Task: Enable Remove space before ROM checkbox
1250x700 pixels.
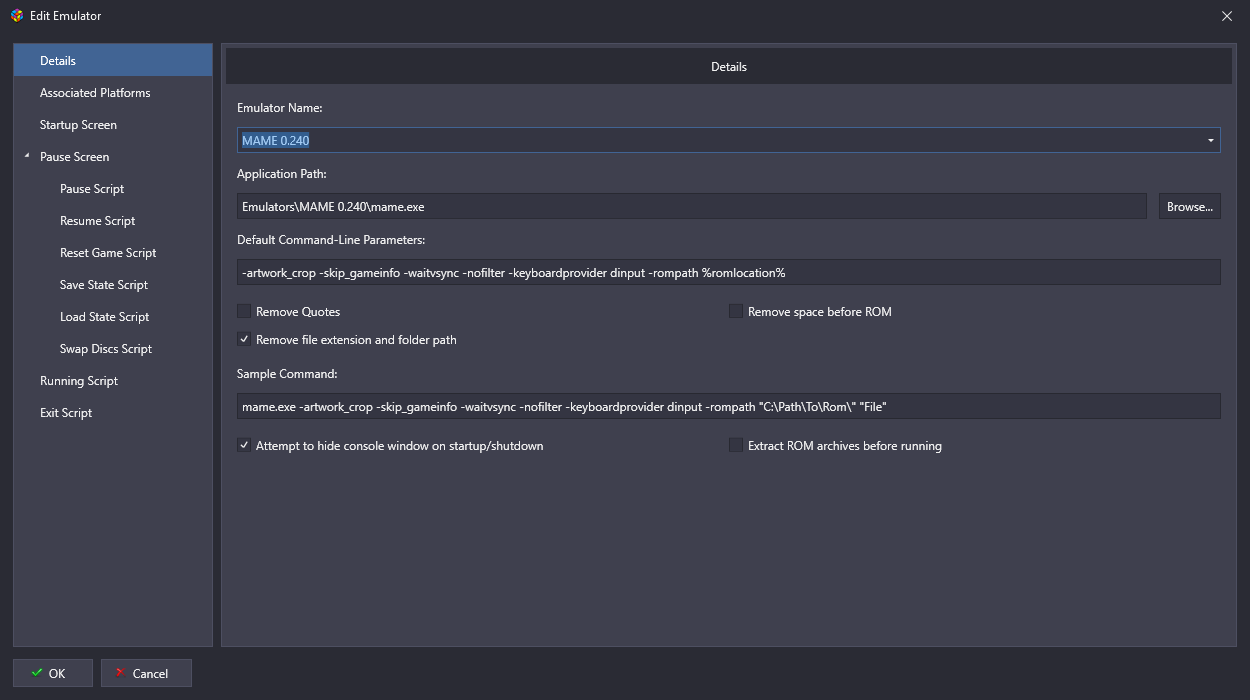Action: coord(736,311)
